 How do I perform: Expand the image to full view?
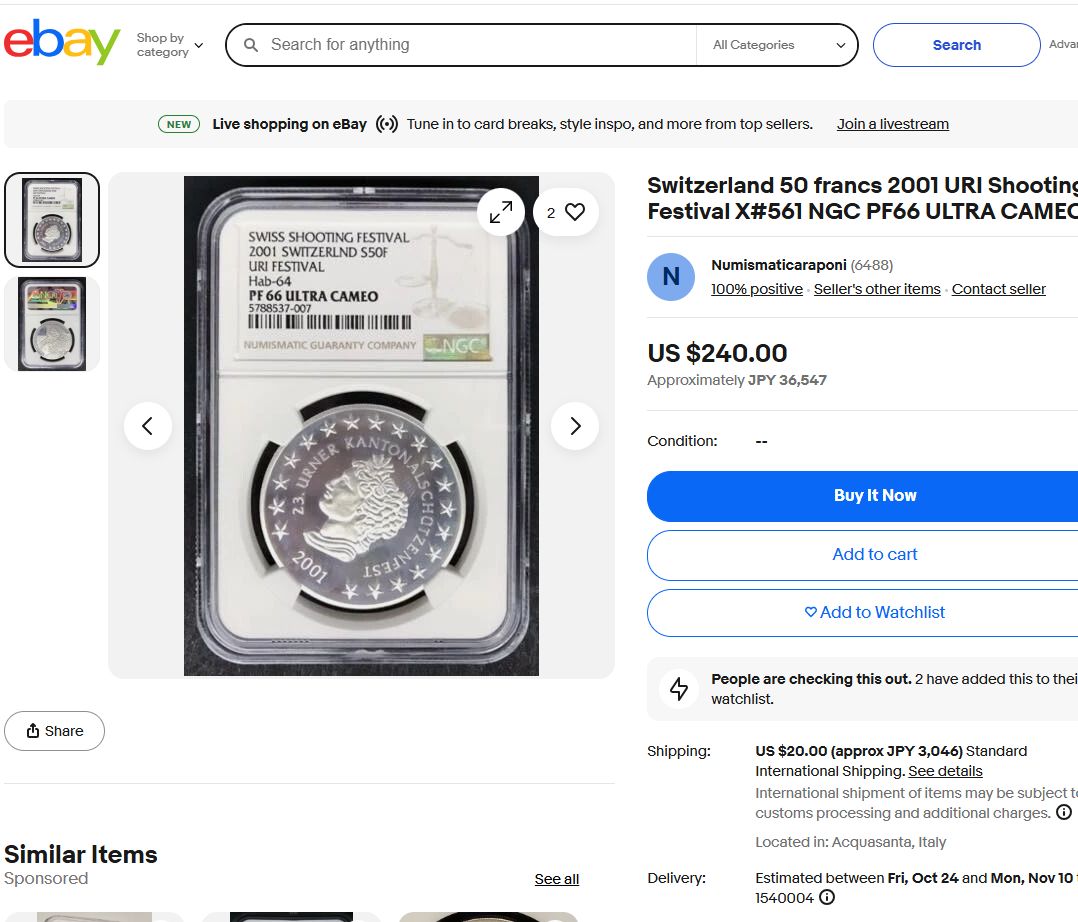[x=501, y=212]
